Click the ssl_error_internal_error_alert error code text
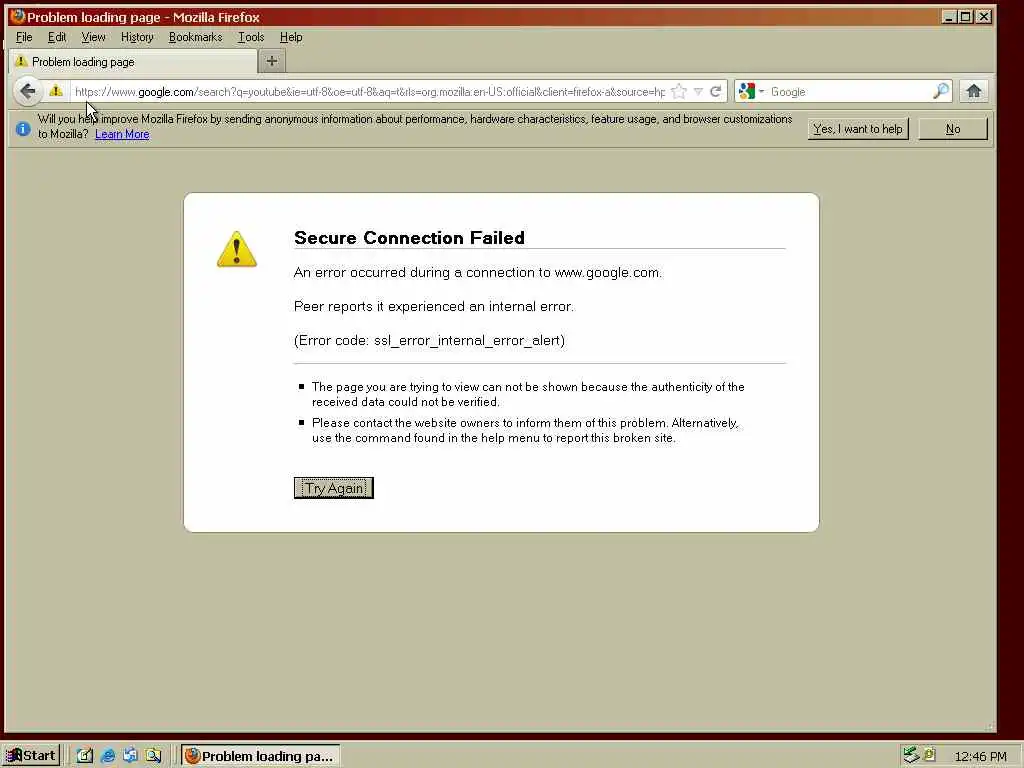 pos(467,340)
